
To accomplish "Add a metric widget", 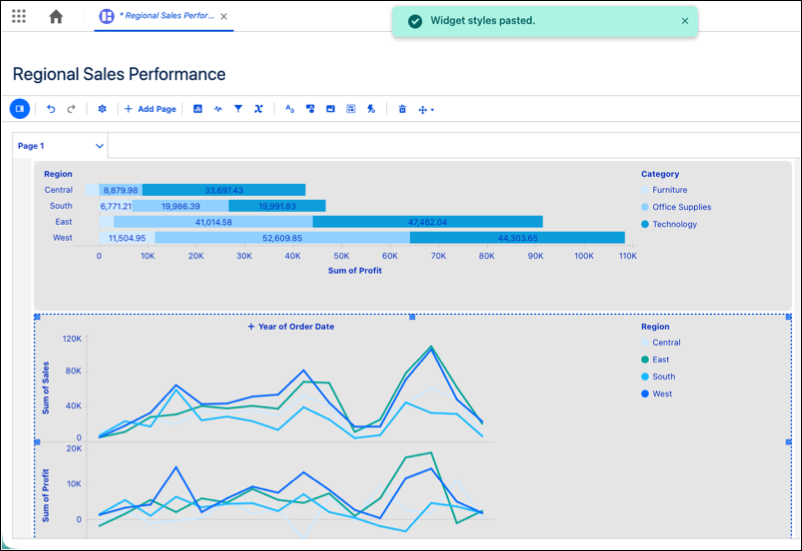I will 218,109.
